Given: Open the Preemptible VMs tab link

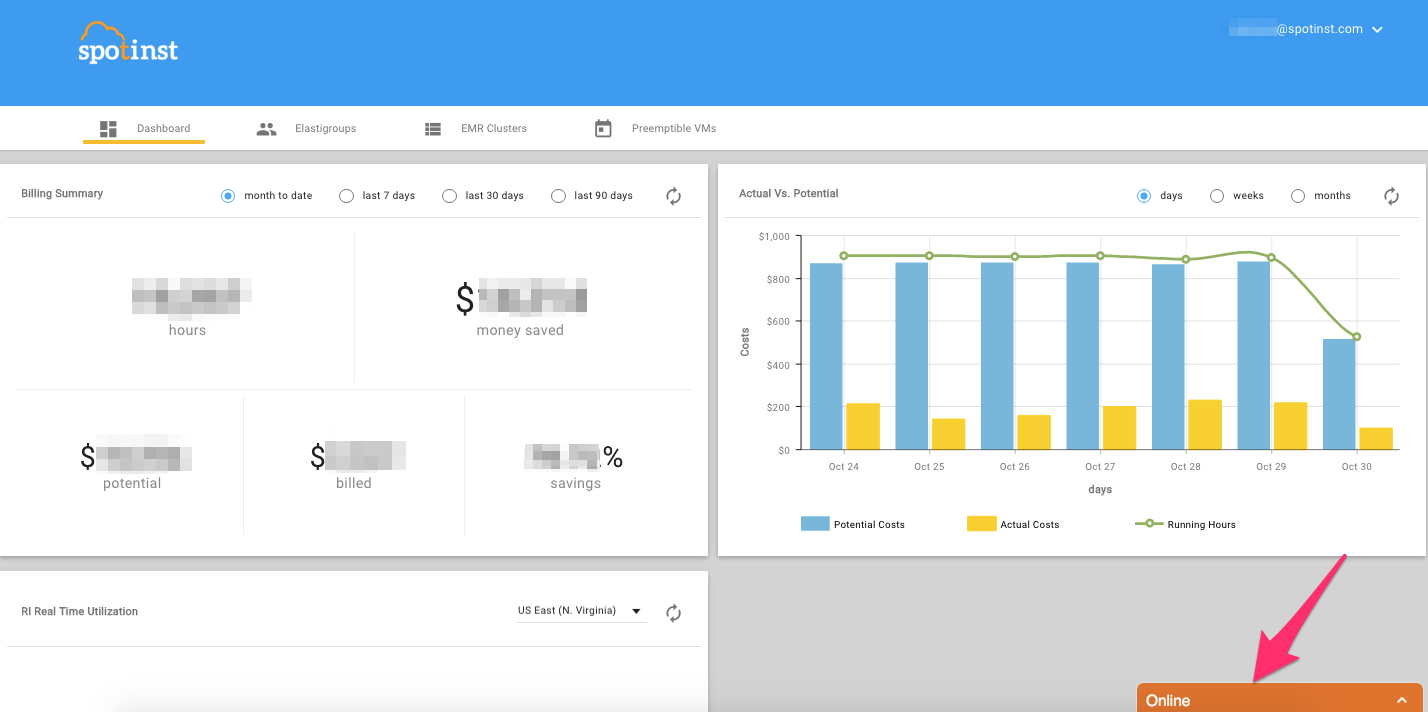Looking at the screenshot, I should tap(673, 129).
